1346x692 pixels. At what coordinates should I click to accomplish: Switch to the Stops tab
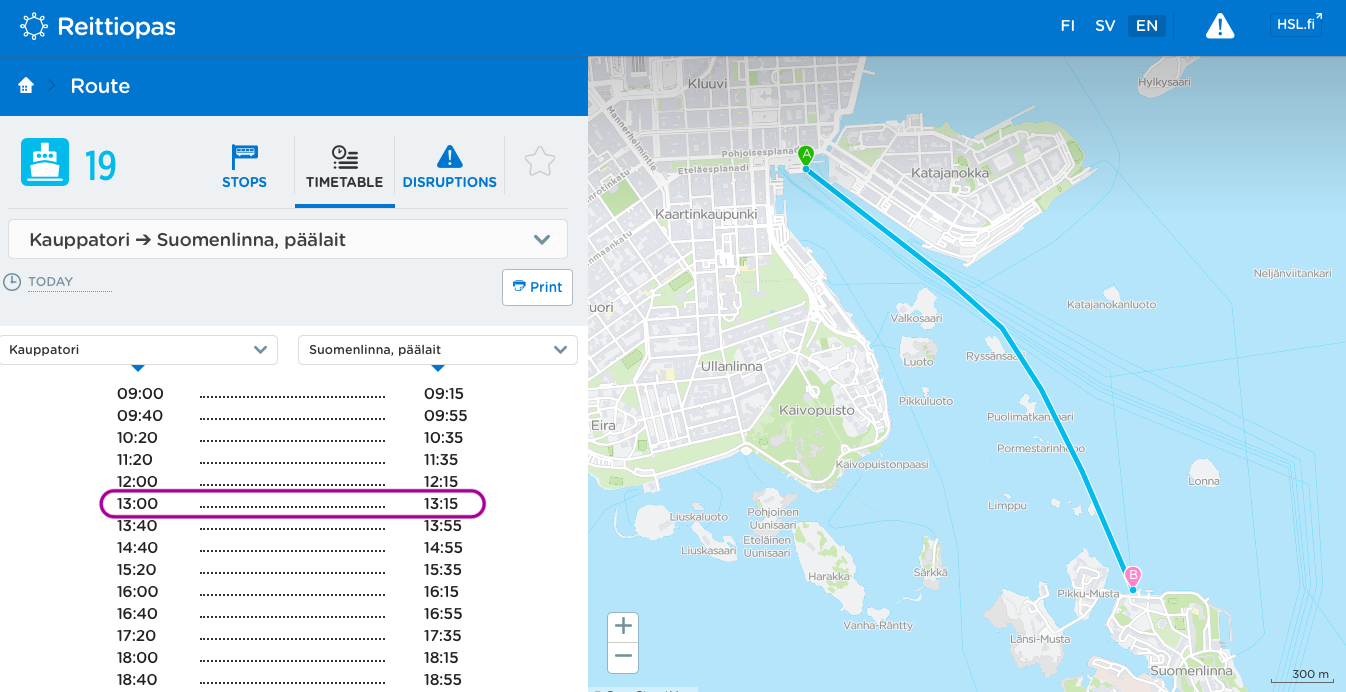(244, 166)
